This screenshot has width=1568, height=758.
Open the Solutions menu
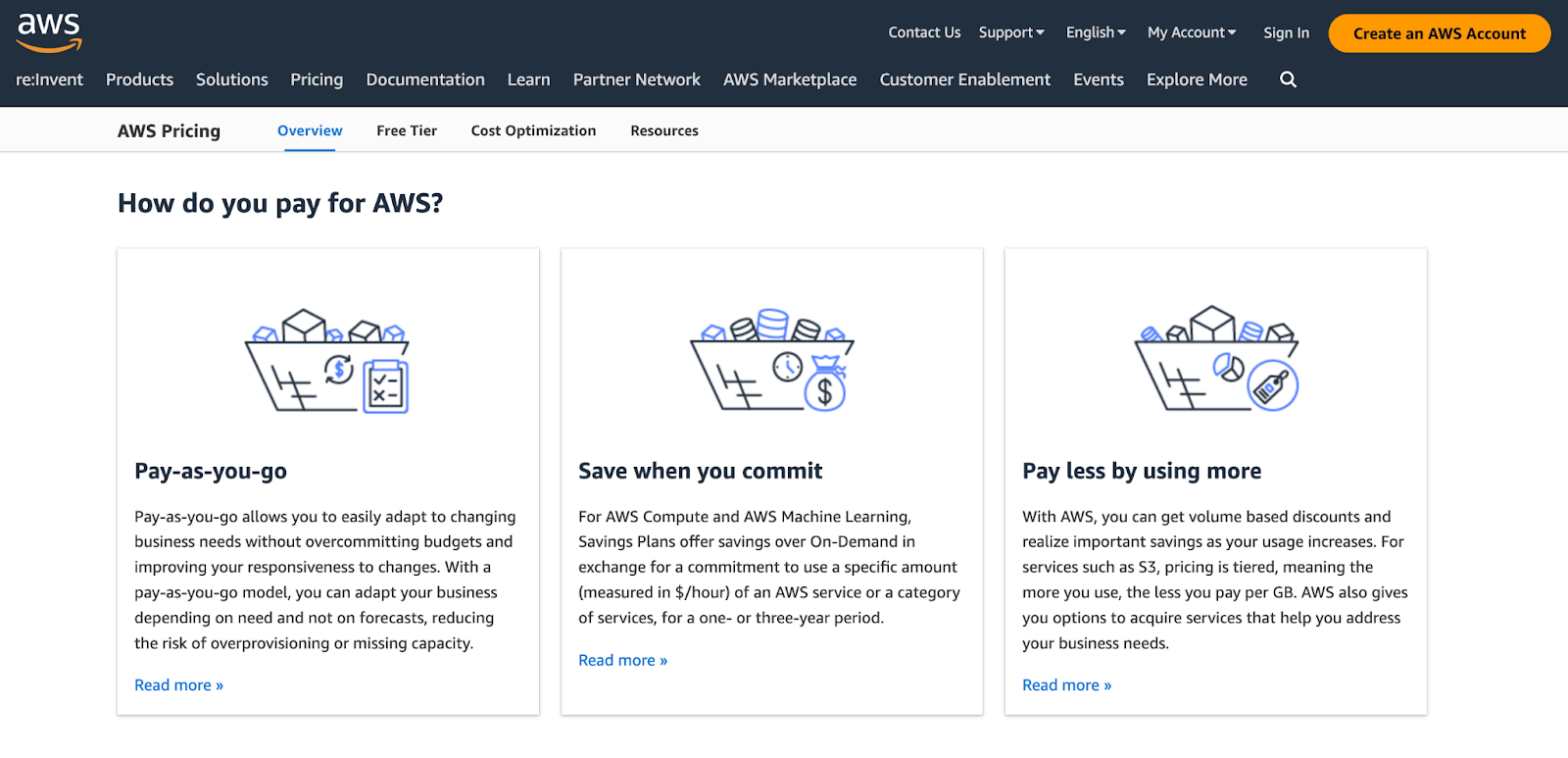click(231, 79)
